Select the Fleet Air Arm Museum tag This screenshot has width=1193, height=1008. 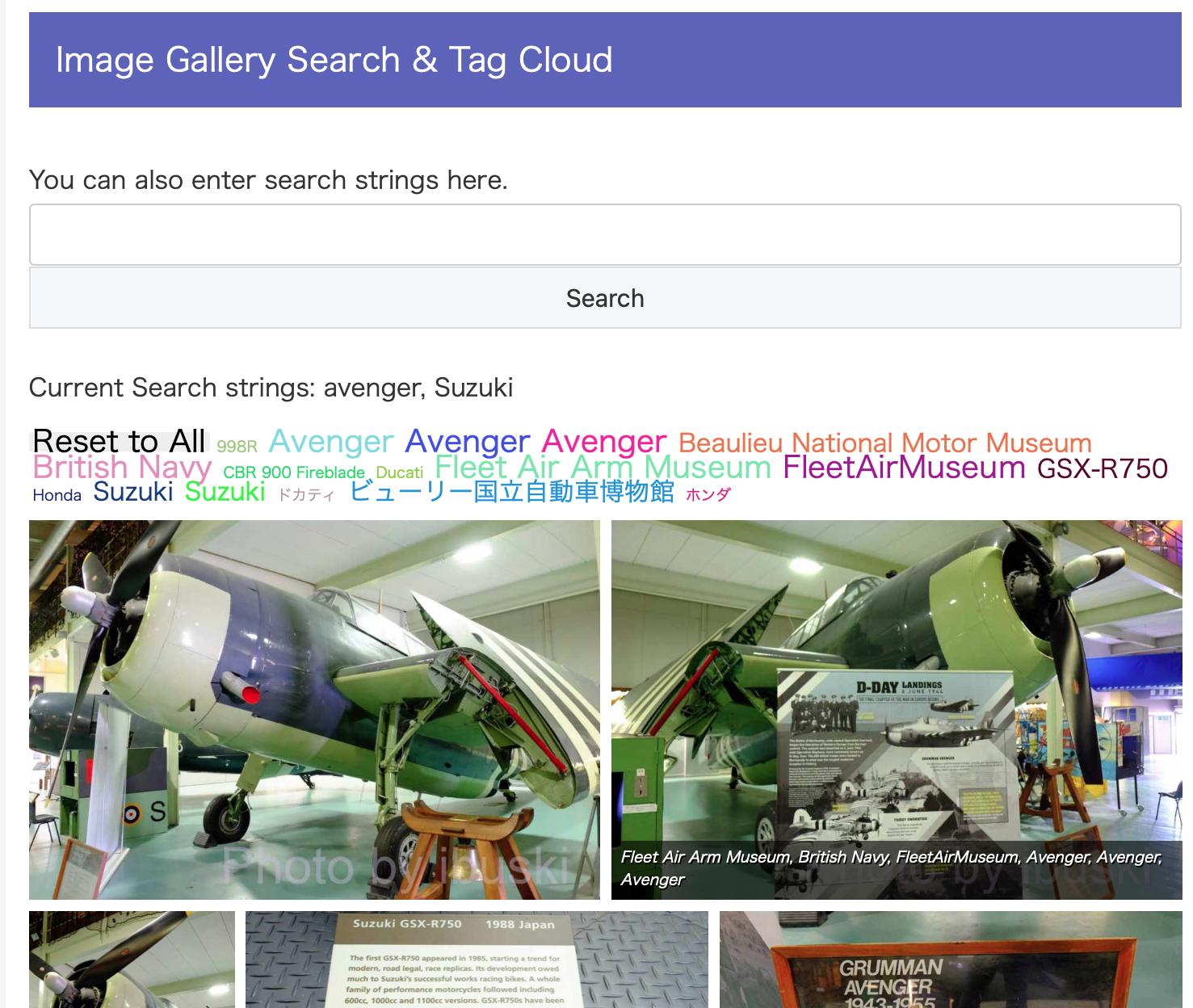[x=603, y=467]
